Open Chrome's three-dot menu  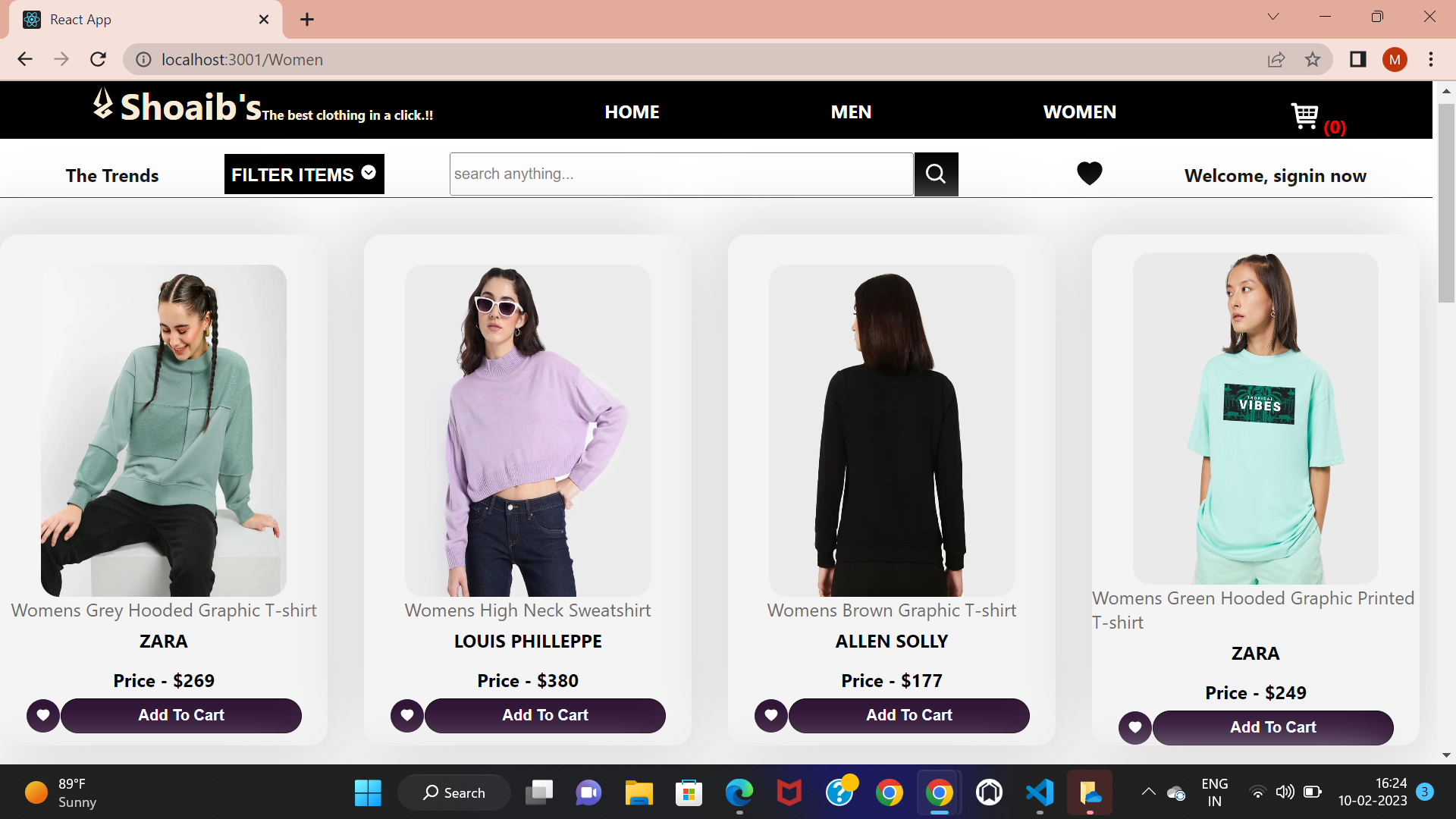click(x=1432, y=59)
